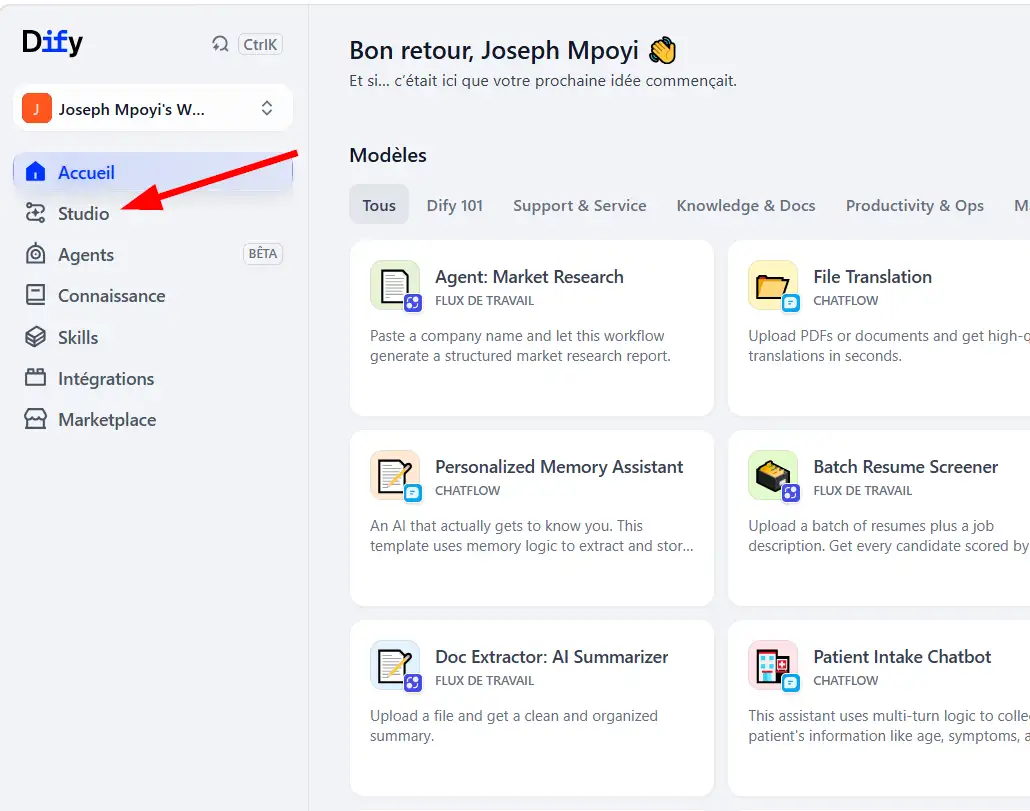Open Studio in the sidebar

[x=152, y=213]
